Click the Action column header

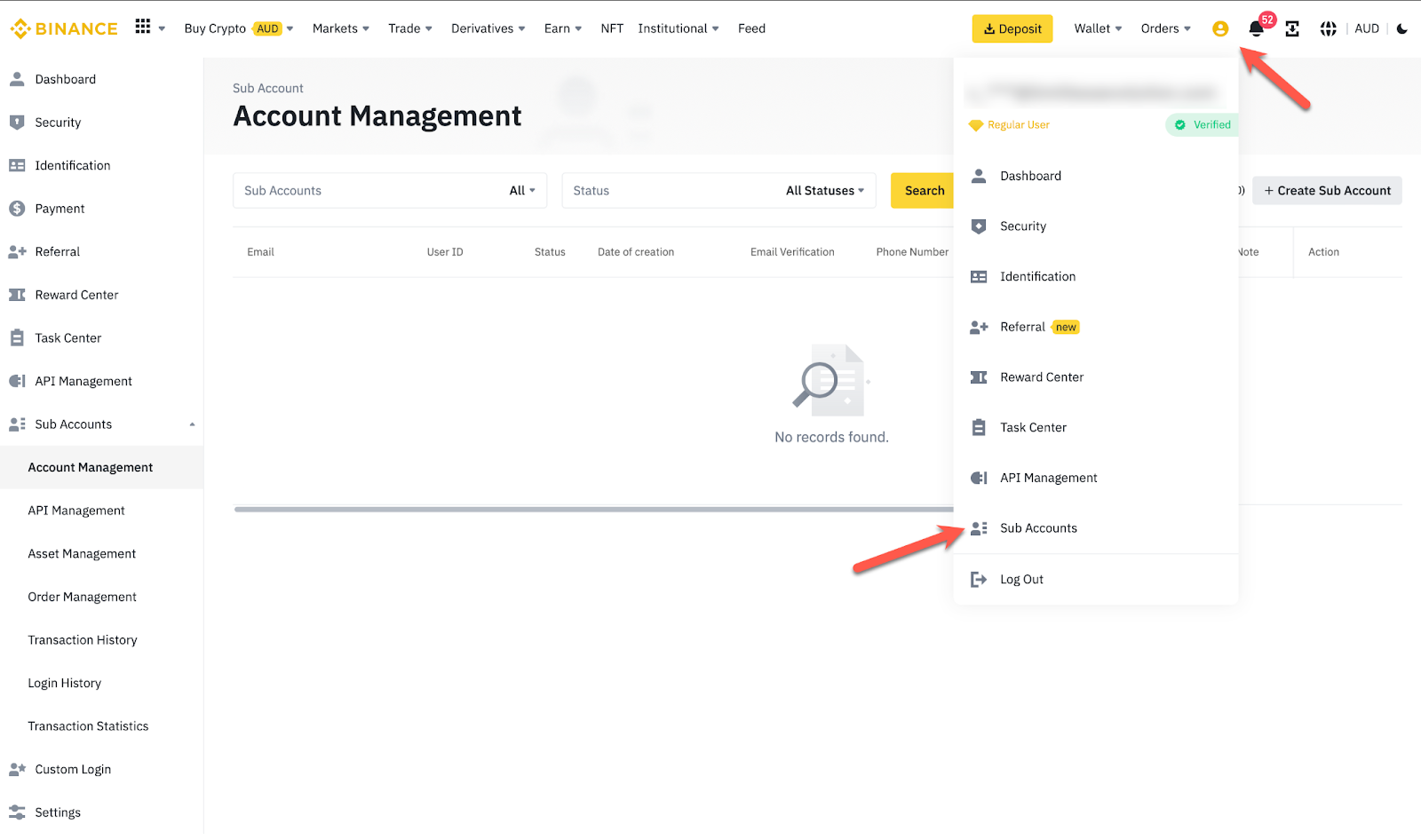pyautogui.click(x=1323, y=252)
